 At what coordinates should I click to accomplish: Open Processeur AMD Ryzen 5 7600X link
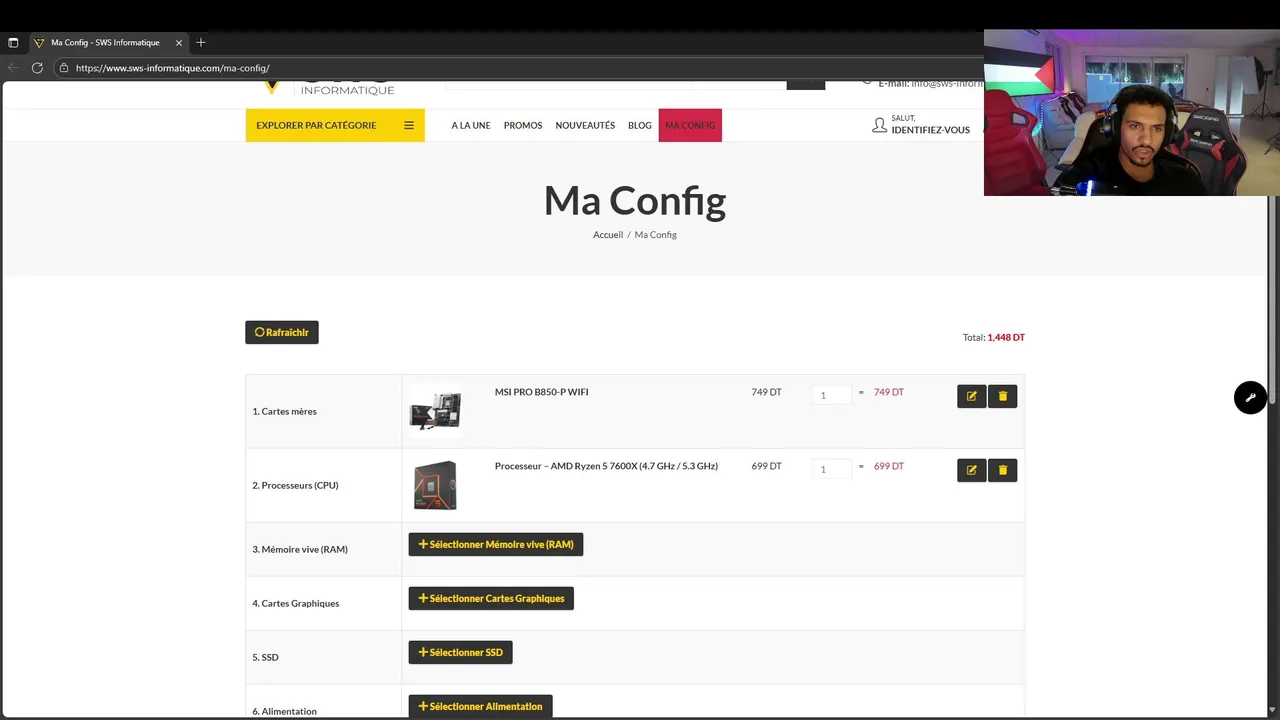606,466
